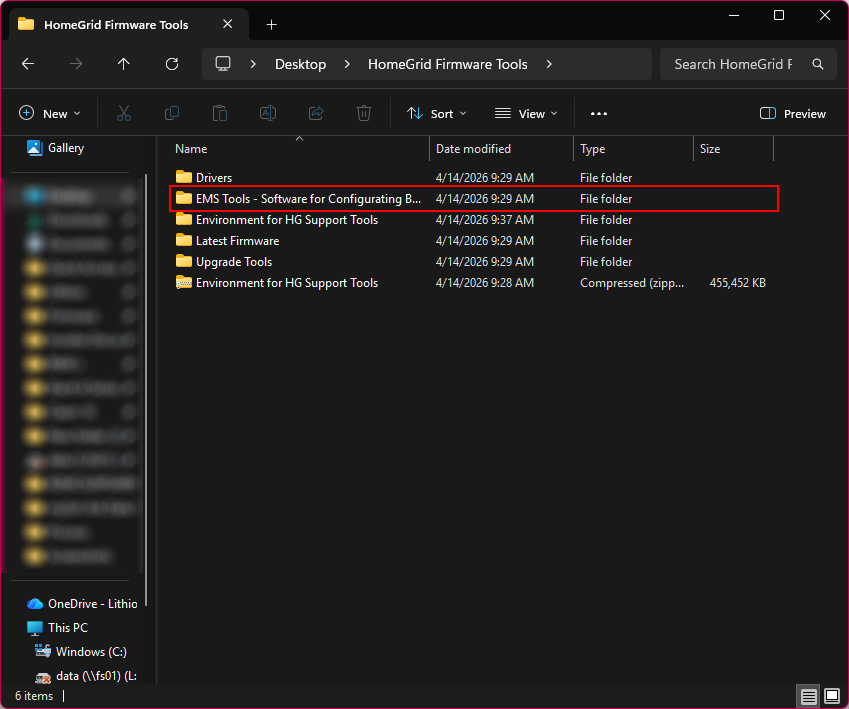This screenshot has height=709, width=849.
Task: Click the Drivers row File folder type cell
Action: [x=606, y=178]
